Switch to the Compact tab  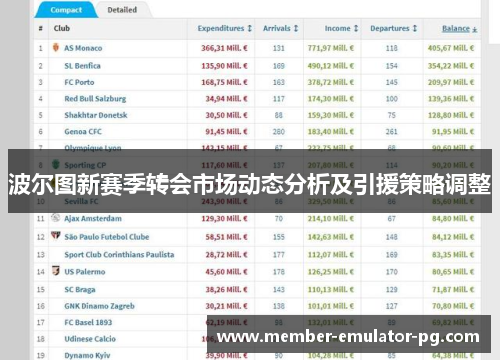coord(66,10)
